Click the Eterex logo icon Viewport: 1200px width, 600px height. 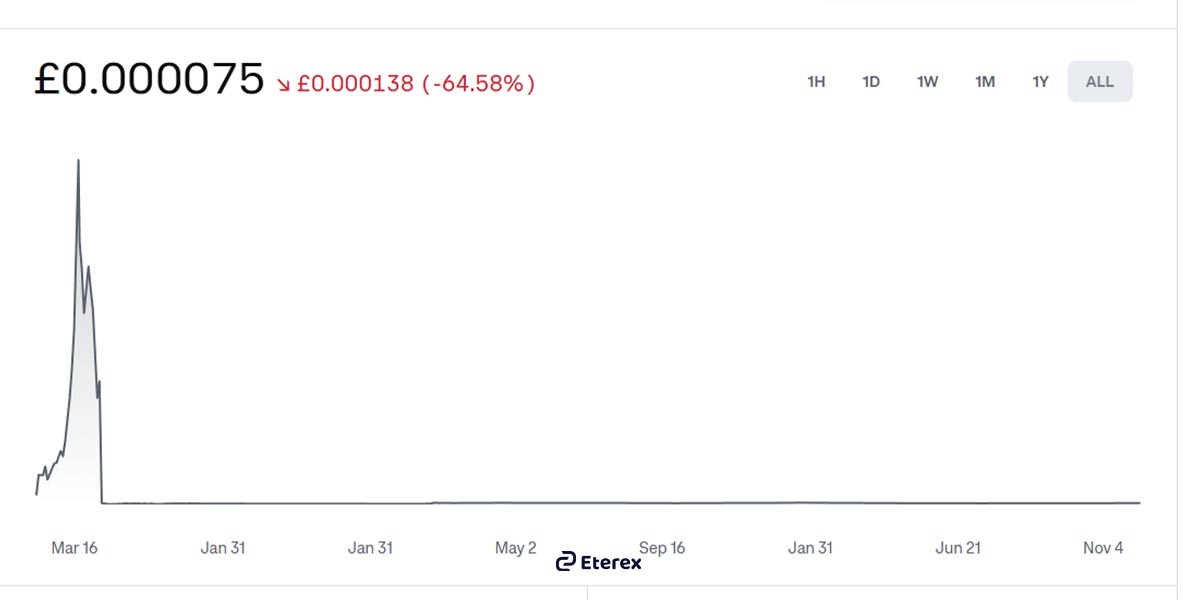pos(566,561)
